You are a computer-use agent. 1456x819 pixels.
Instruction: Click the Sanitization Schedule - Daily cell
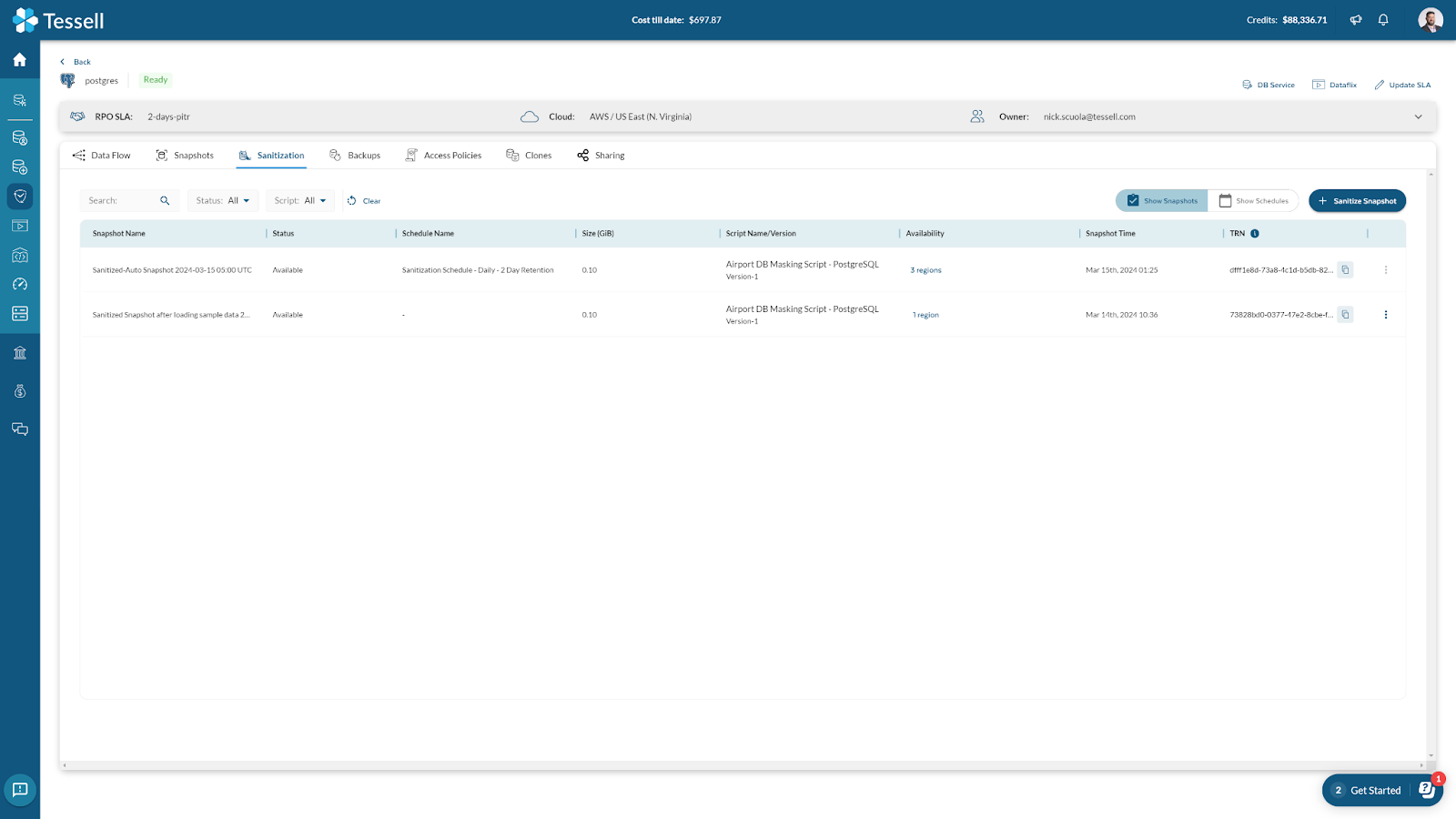(x=478, y=270)
